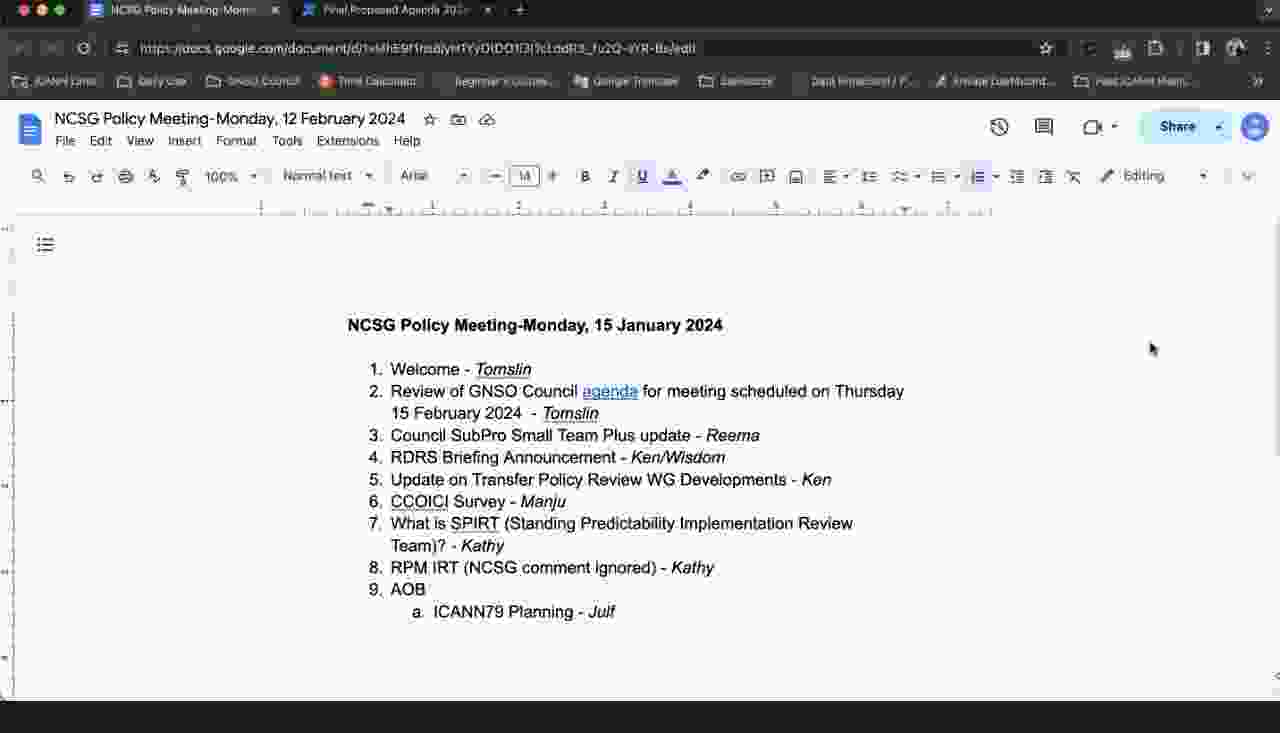Clear formatting icon
The height and width of the screenshot is (733, 1280).
coord(1074,176)
